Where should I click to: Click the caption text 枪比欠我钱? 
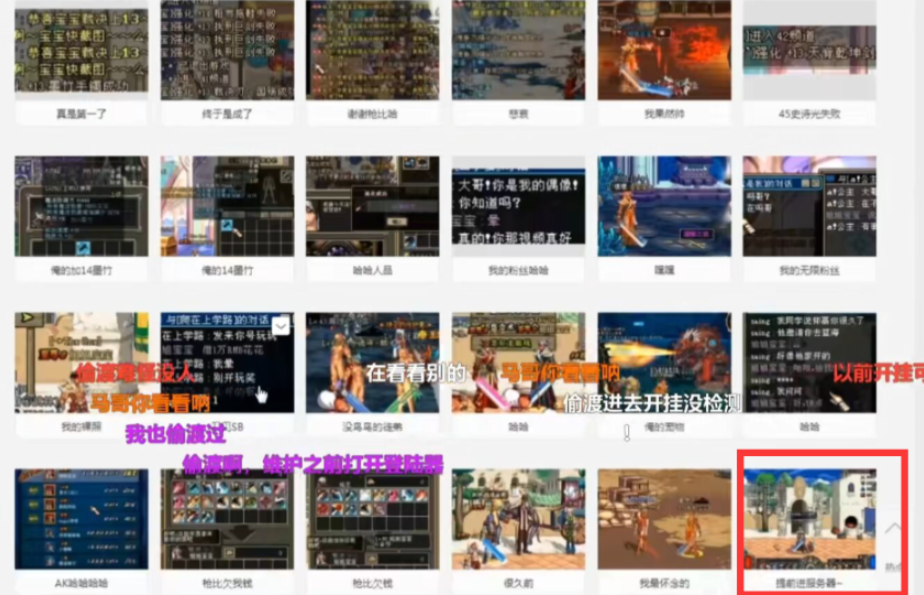tap(227, 583)
